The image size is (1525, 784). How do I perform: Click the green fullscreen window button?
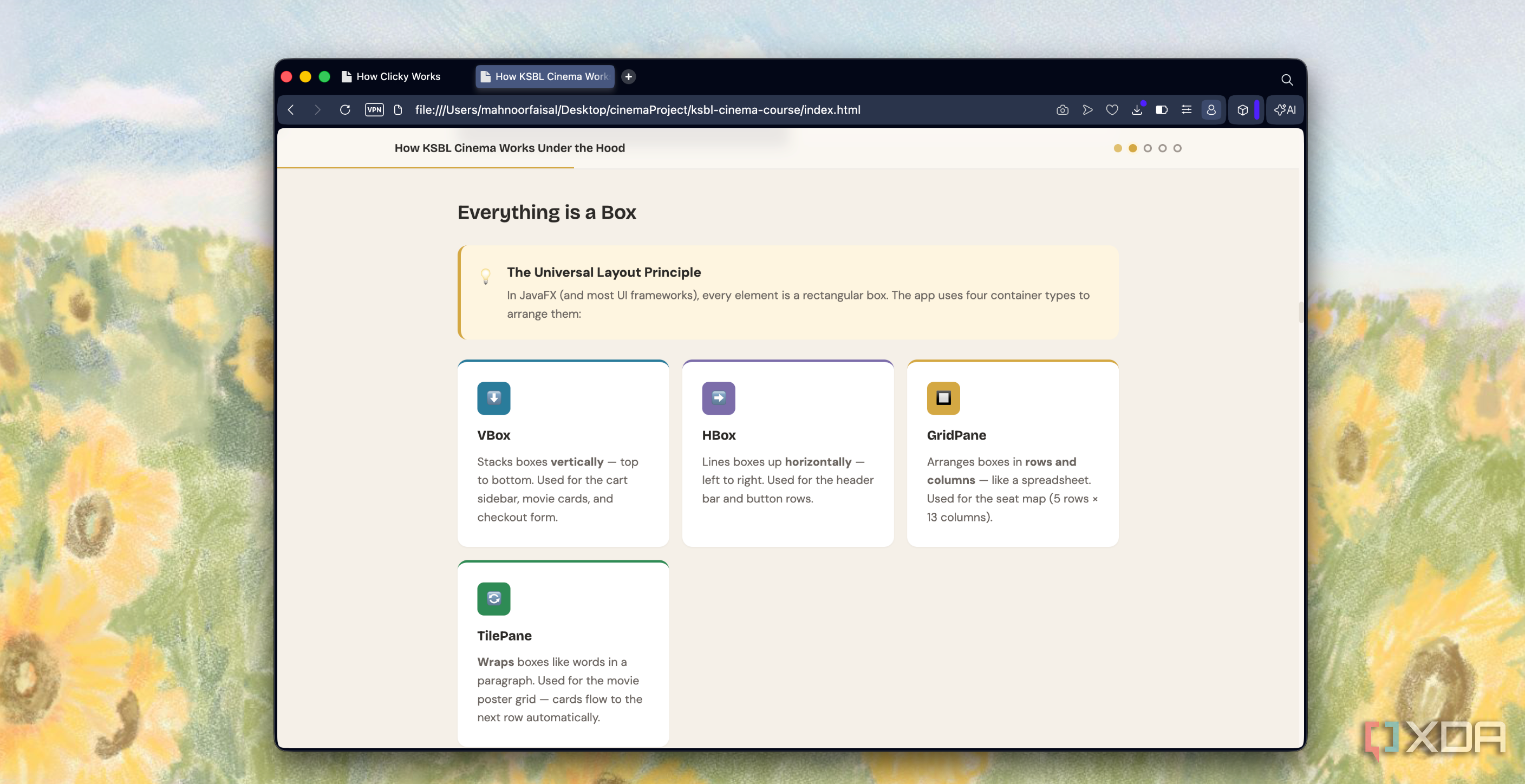coord(324,76)
